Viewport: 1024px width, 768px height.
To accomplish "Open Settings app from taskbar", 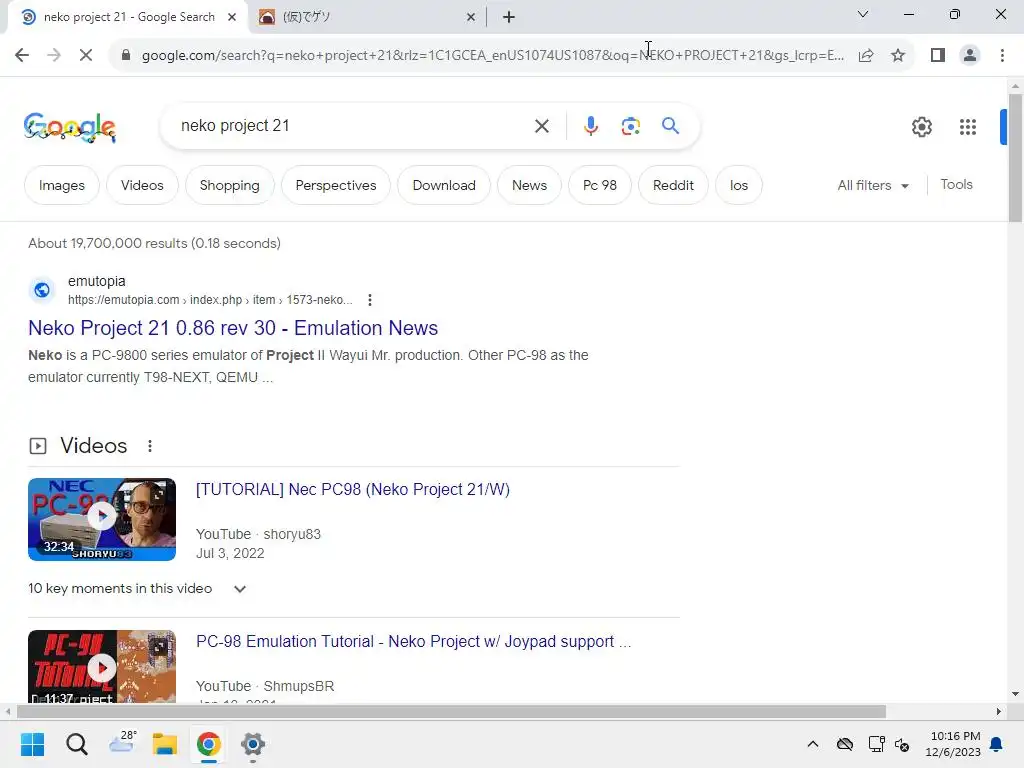I will tap(253, 744).
